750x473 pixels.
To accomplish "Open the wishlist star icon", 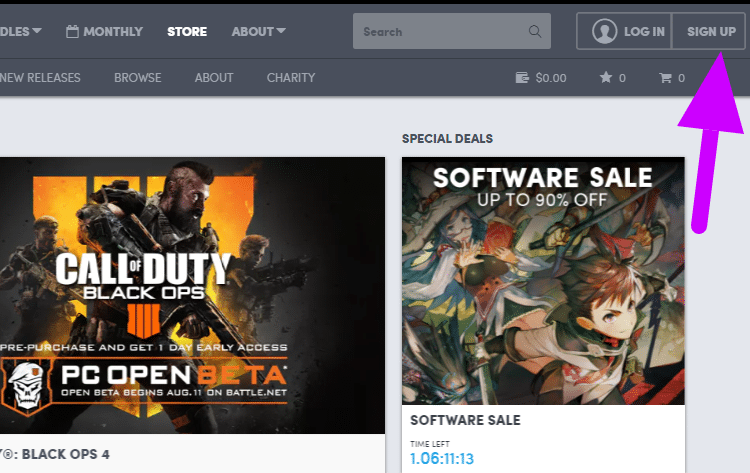I will [606, 77].
